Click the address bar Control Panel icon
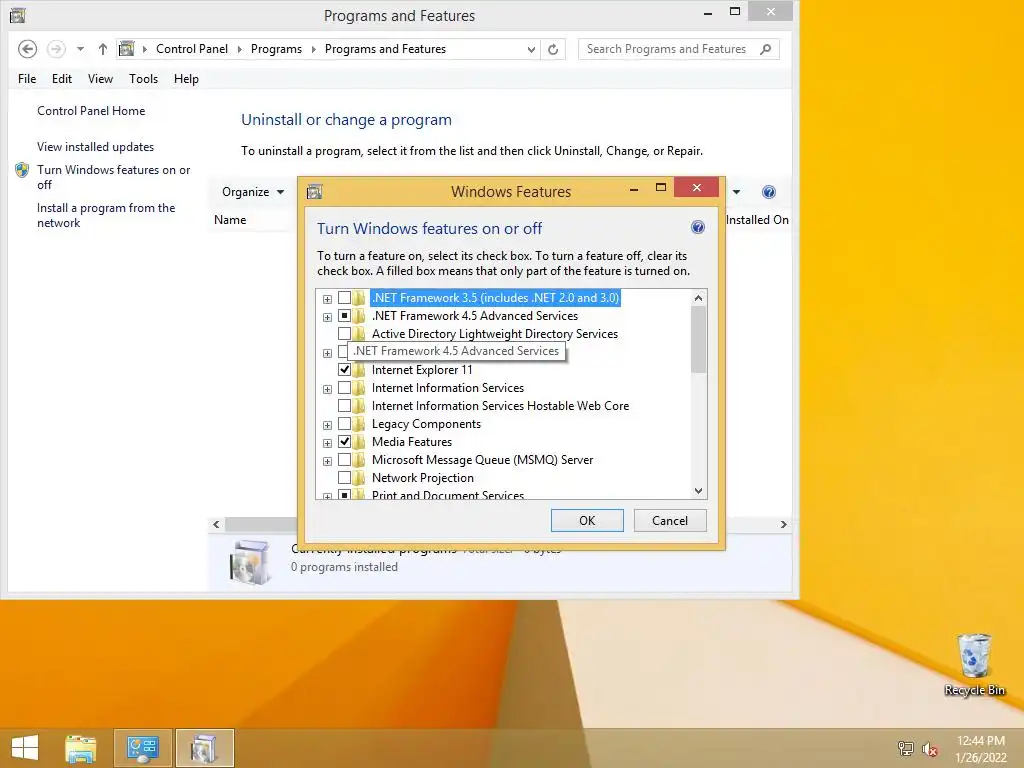The image size is (1024, 768). (x=127, y=49)
